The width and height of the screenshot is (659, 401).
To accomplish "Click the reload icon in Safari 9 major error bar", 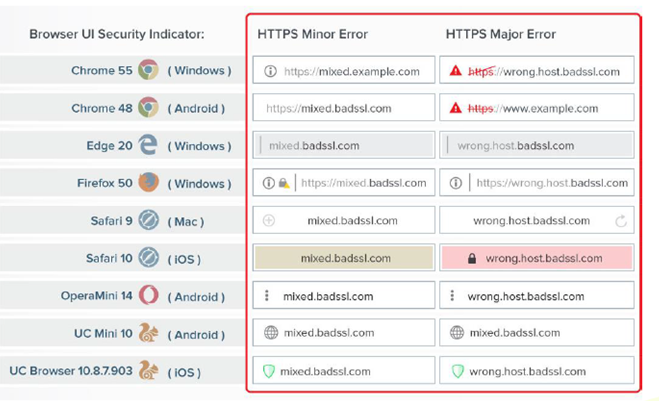I will [620, 221].
